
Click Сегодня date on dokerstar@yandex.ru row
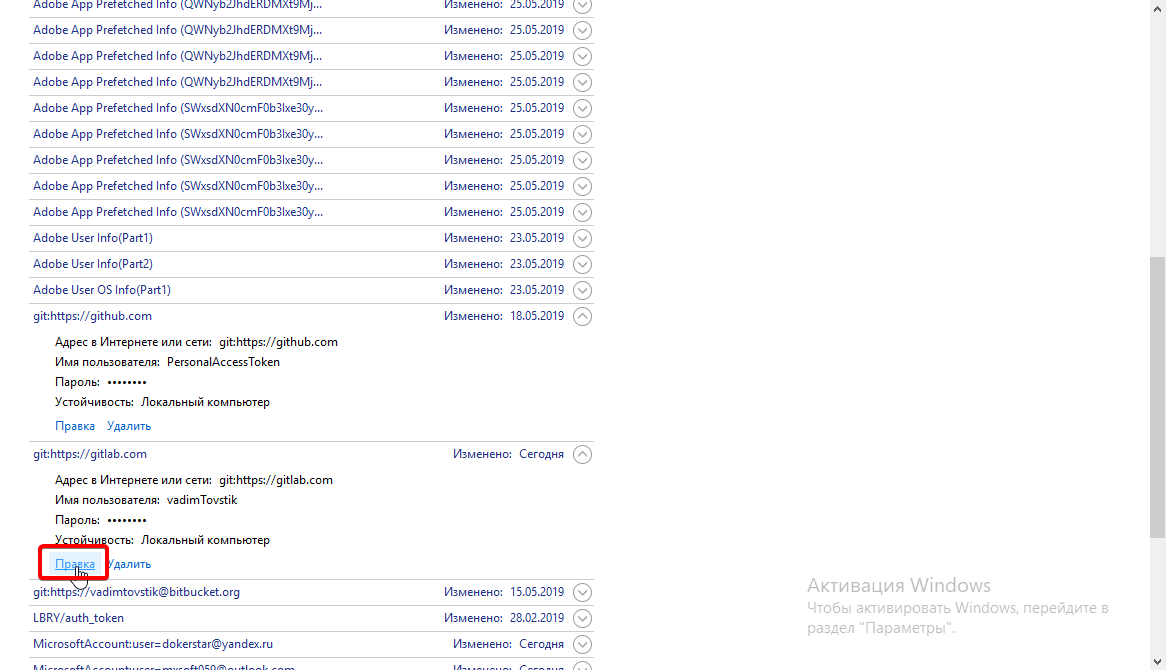[x=541, y=644]
